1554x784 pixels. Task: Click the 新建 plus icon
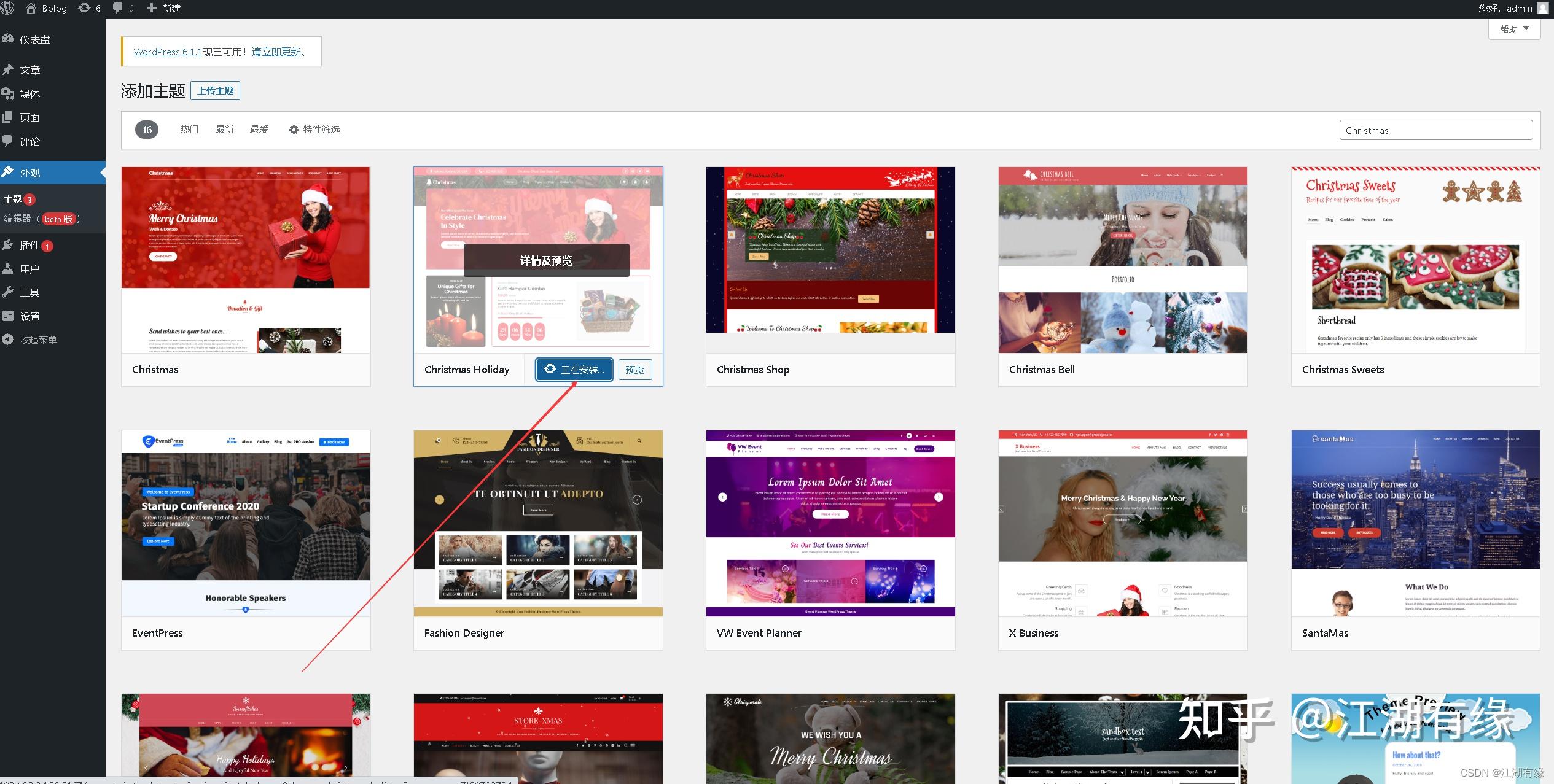coord(152,8)
